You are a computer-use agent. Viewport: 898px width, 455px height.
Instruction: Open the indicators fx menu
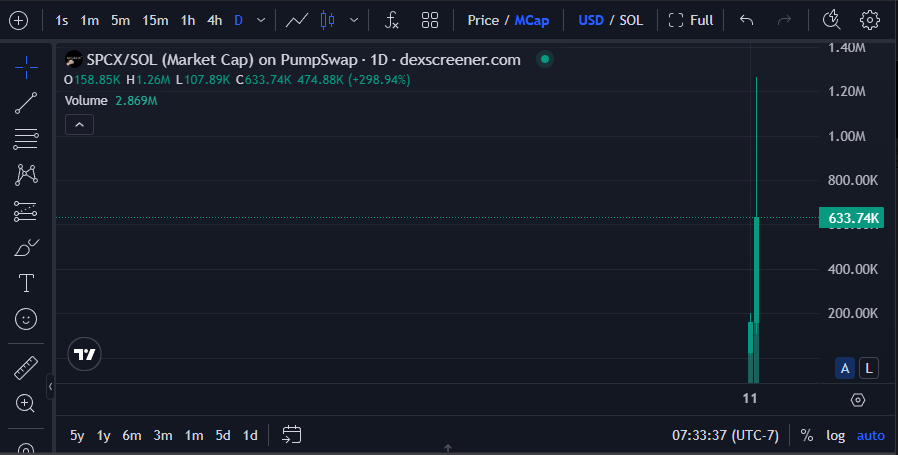[392, 21]
